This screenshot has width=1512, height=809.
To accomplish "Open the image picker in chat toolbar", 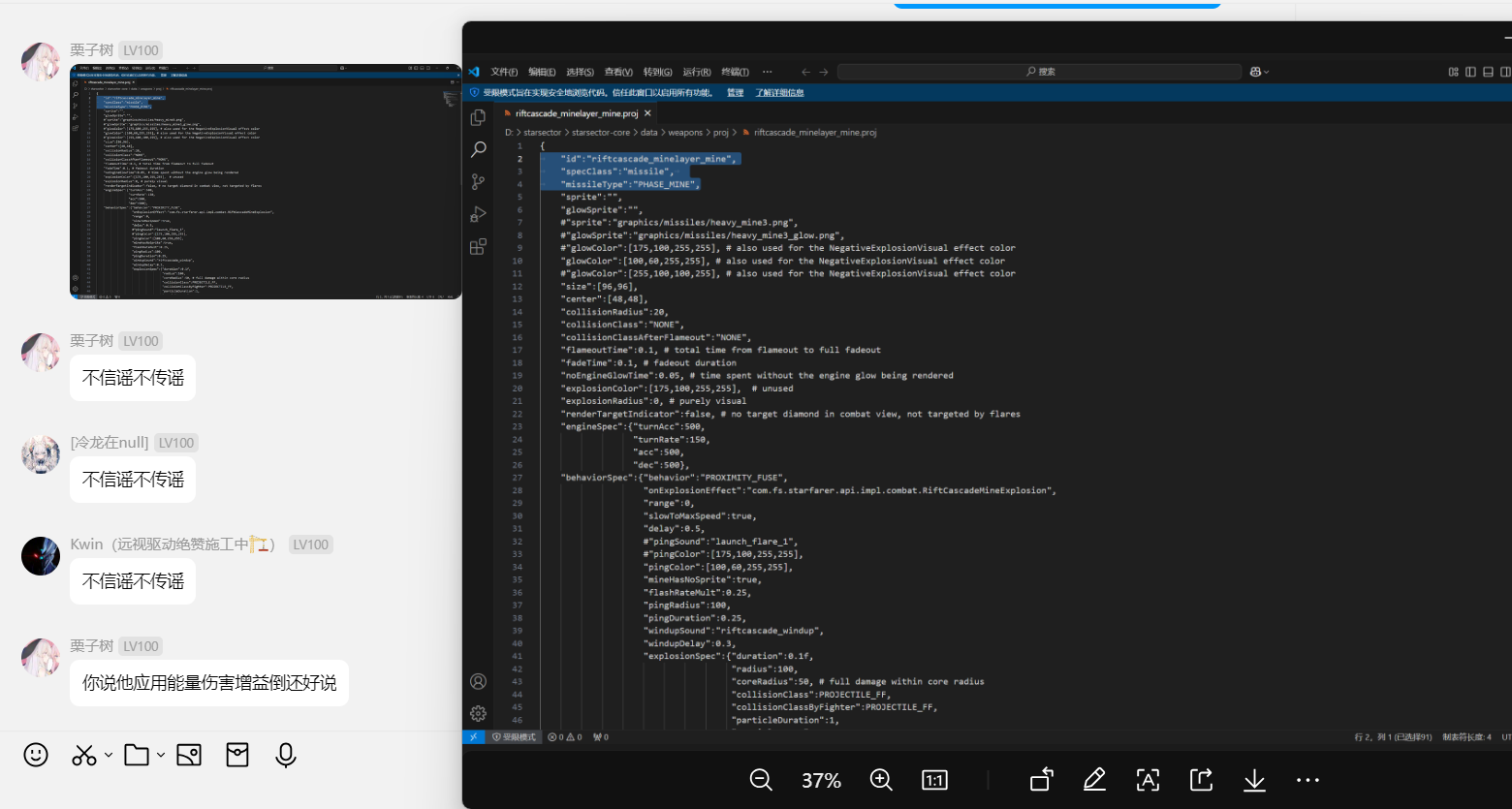I will (x=189, y=755).
